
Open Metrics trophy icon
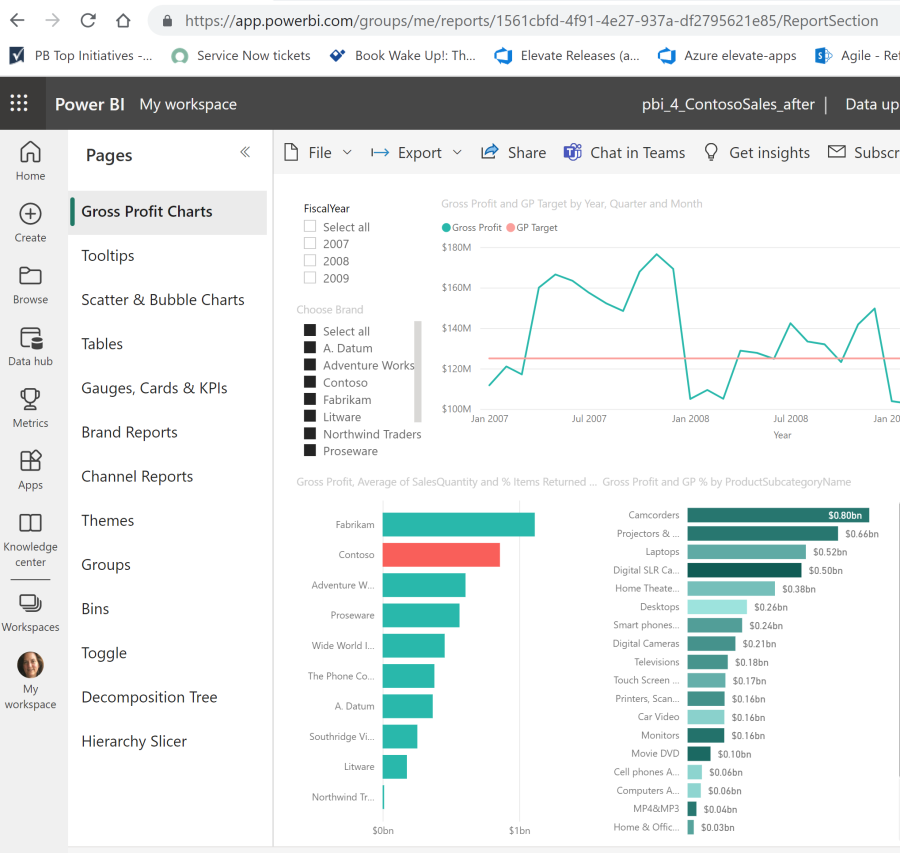30,399
